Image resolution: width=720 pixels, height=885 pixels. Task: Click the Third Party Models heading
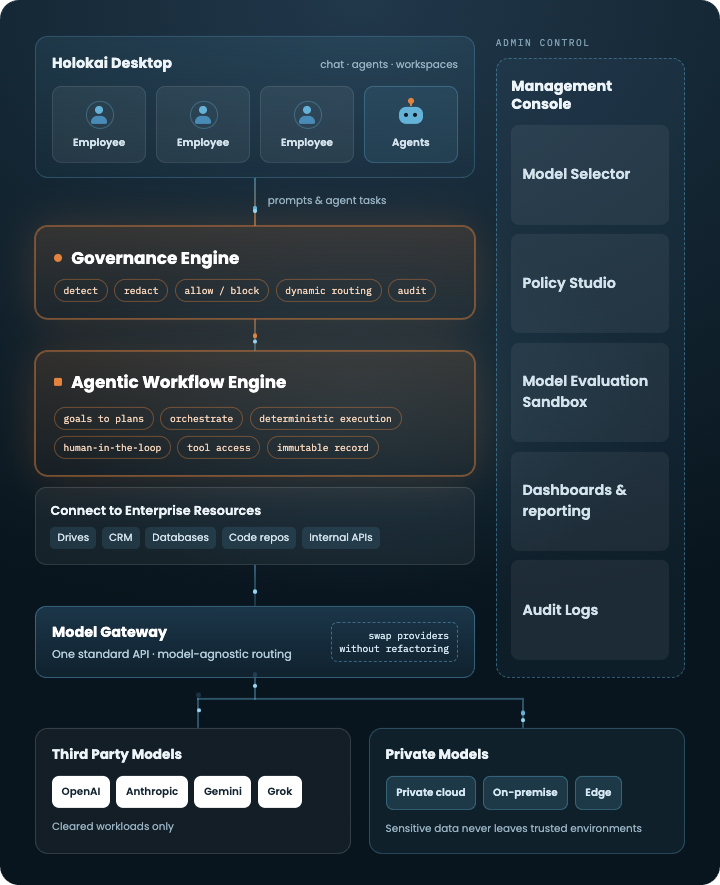coord(117,754)
